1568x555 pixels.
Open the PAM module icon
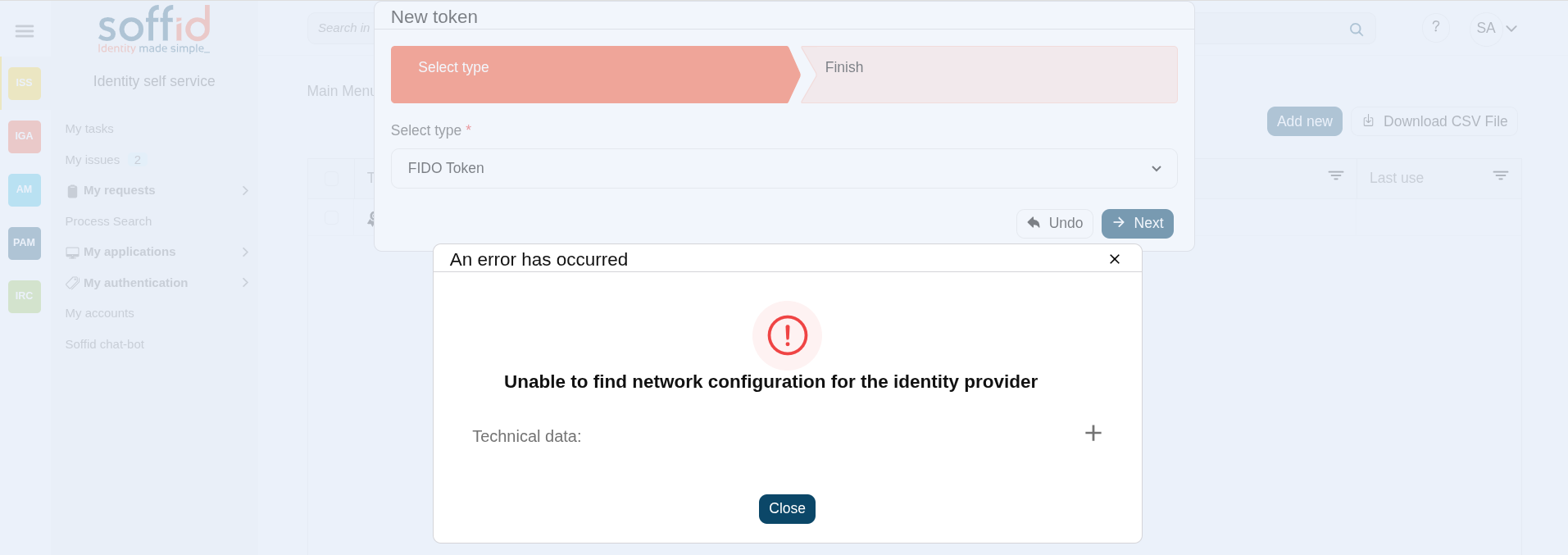click(25, 243)
